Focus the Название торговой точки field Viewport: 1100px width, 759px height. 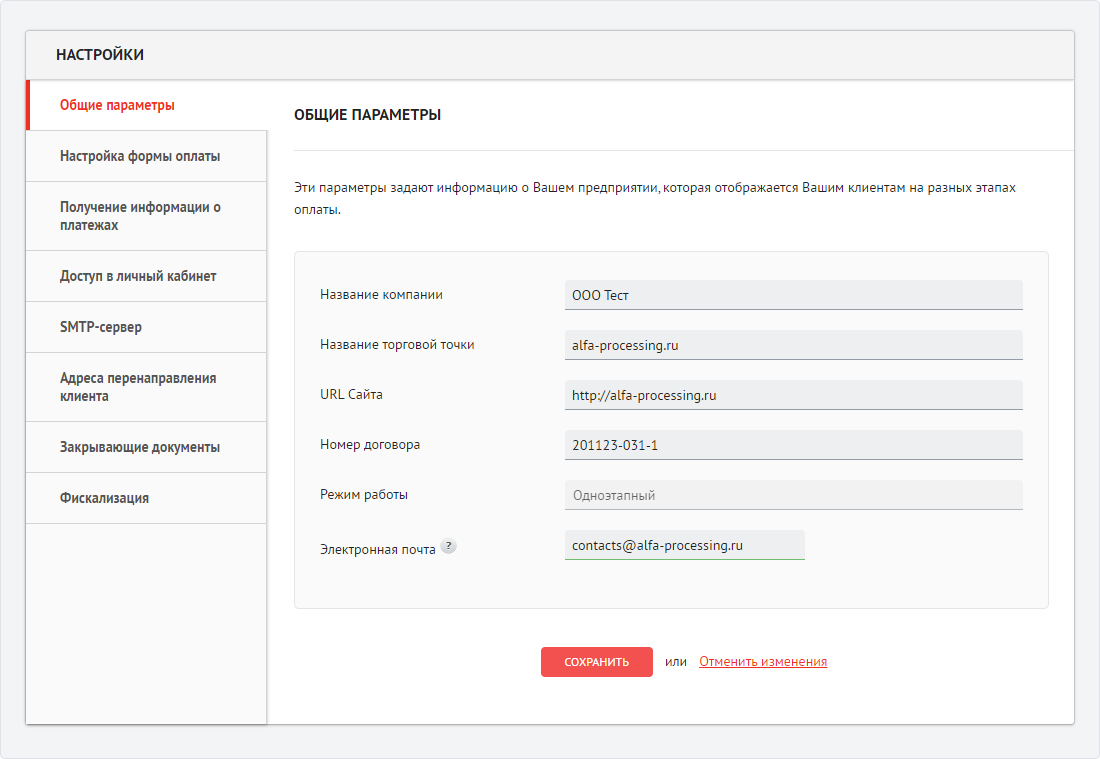coord(793,345)
